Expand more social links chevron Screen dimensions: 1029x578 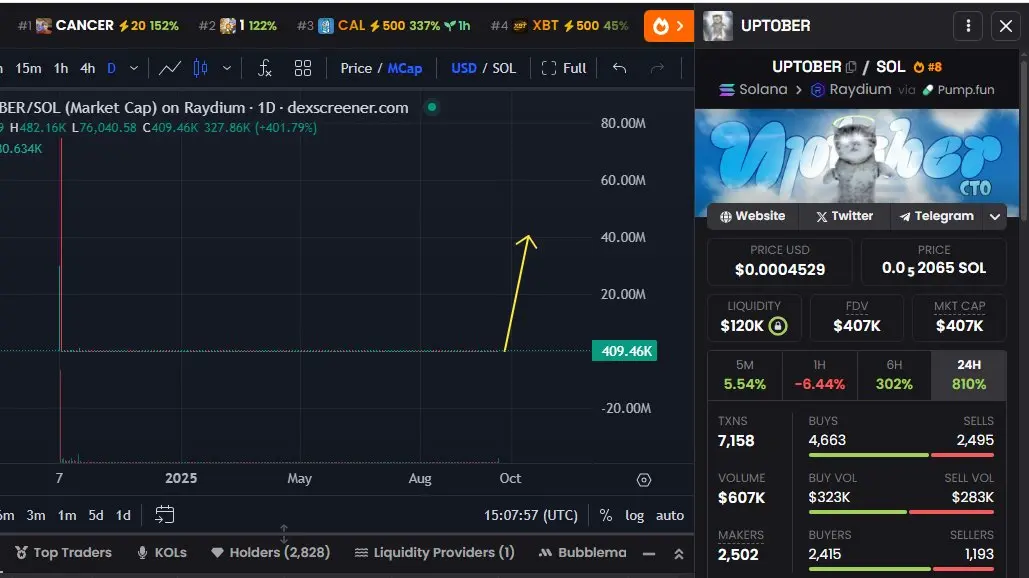tap(995, 217)
